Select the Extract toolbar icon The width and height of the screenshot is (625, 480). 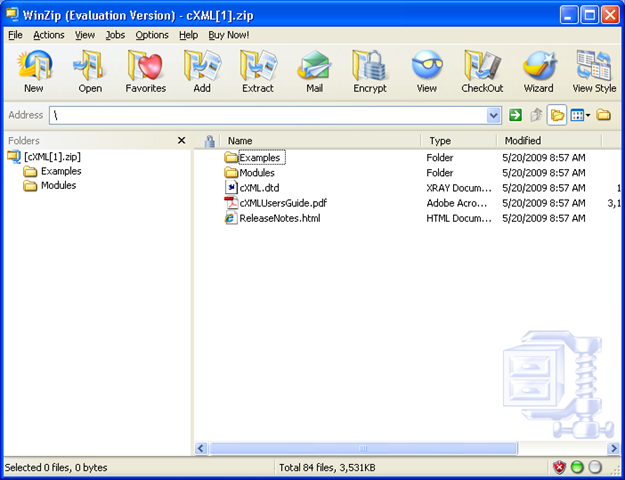point(258,71)
